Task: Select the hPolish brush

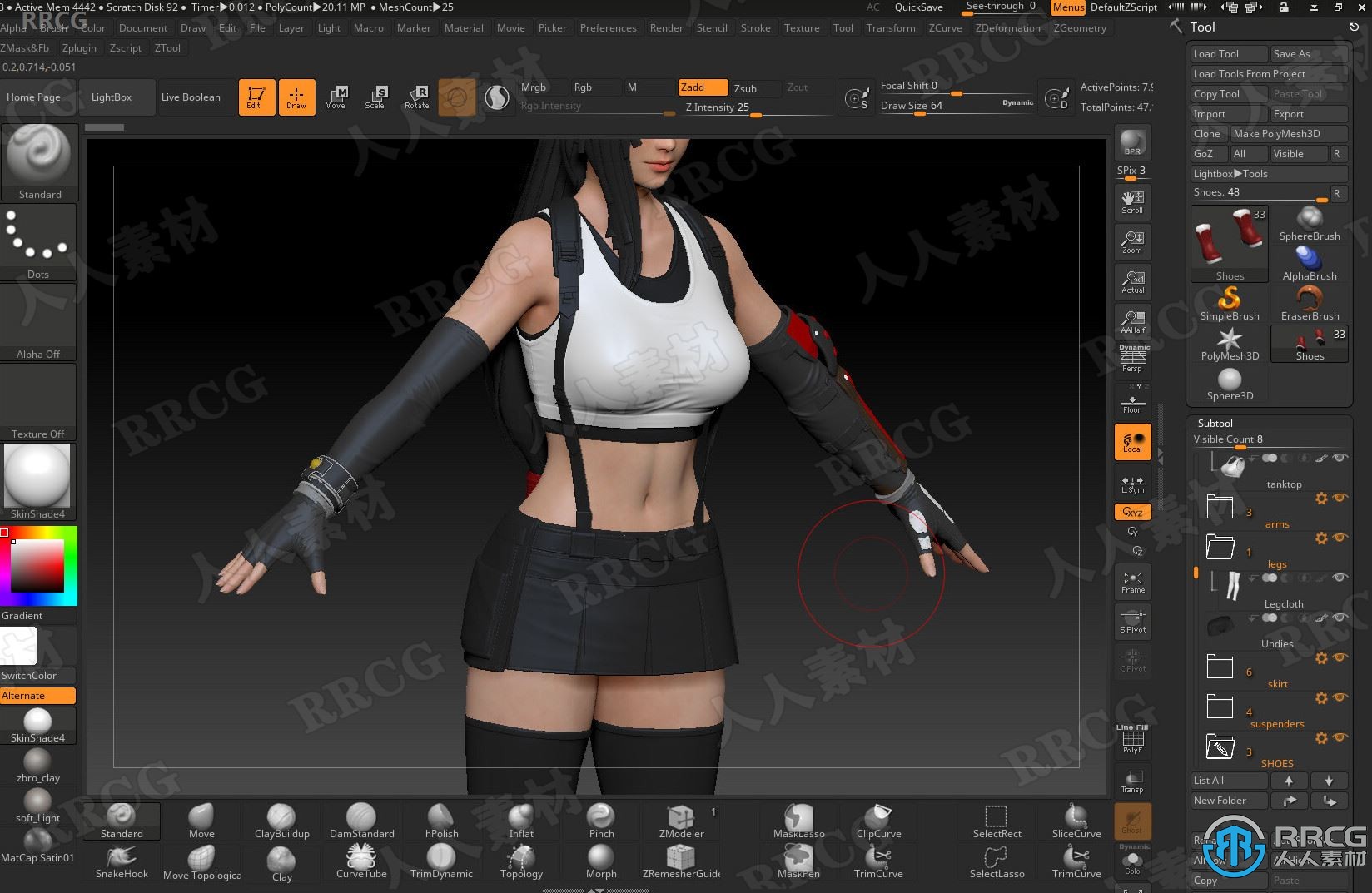Action: click(x=441, y=821)
